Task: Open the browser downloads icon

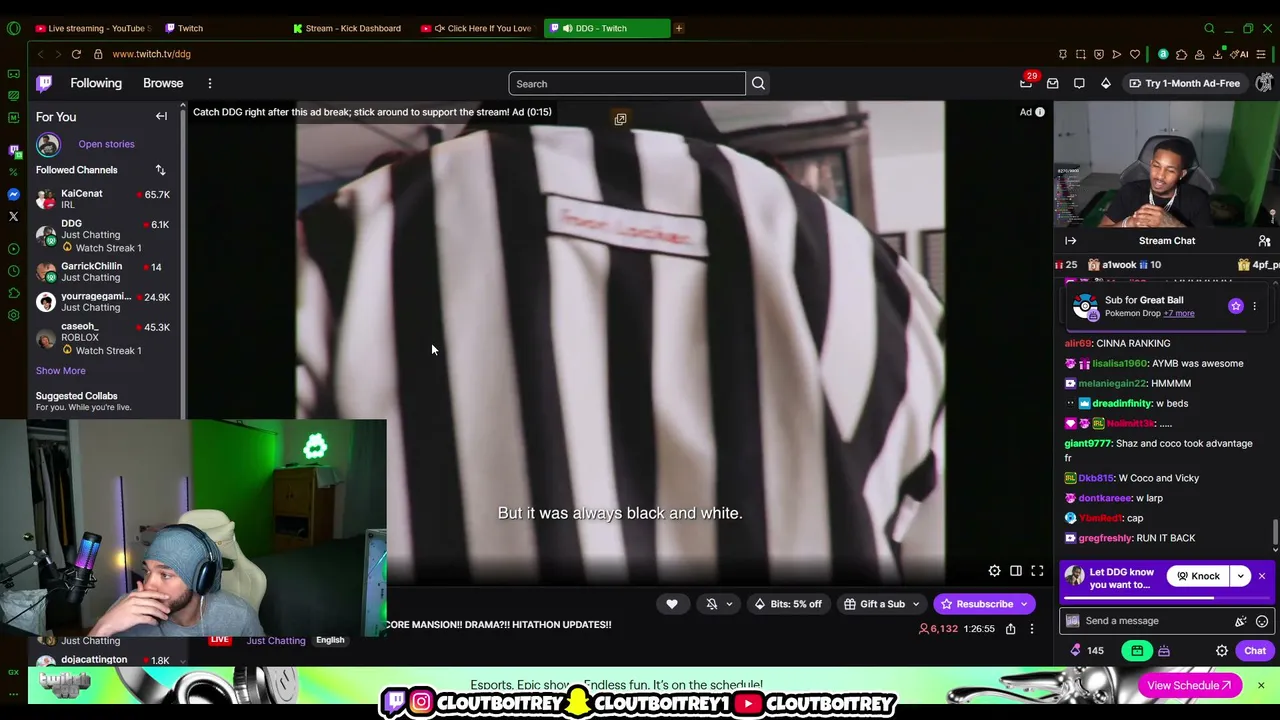Action: (1218, 54)
